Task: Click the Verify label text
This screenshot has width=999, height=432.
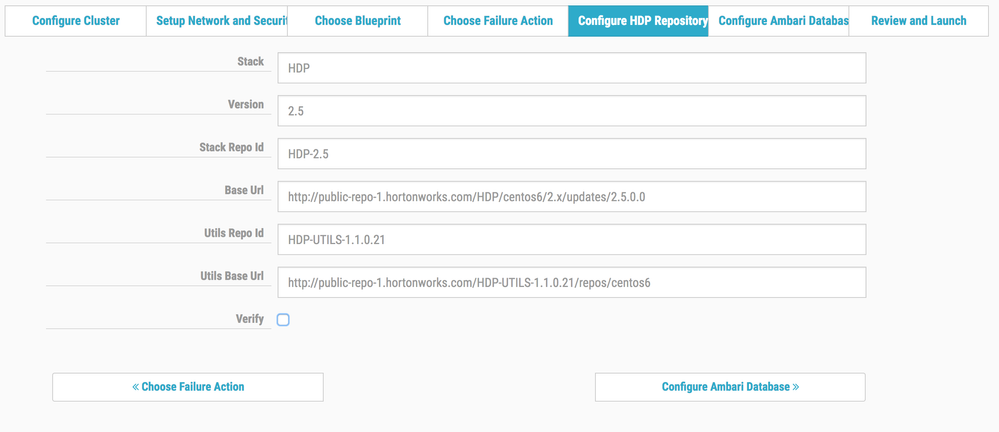Action: (249, 319)
